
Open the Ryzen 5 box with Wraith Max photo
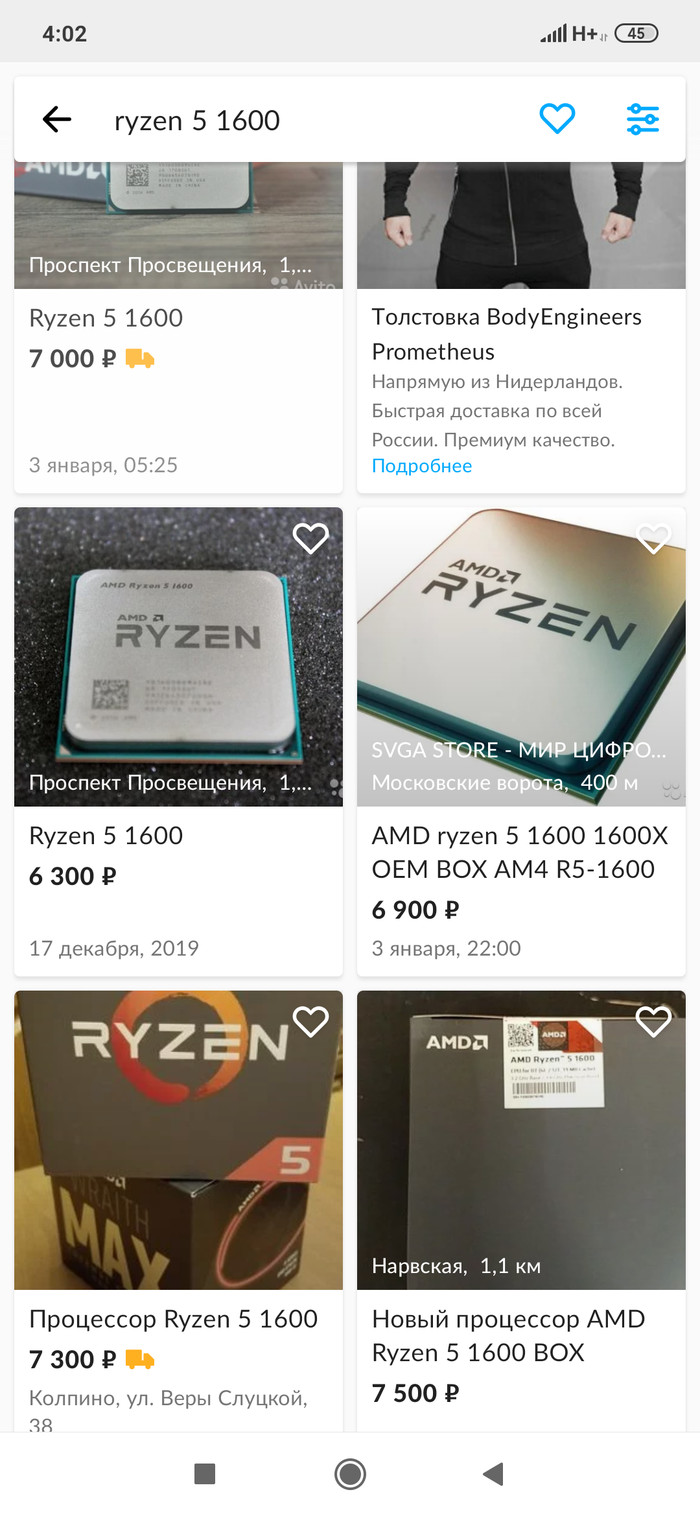click(x=178, y=1140)
